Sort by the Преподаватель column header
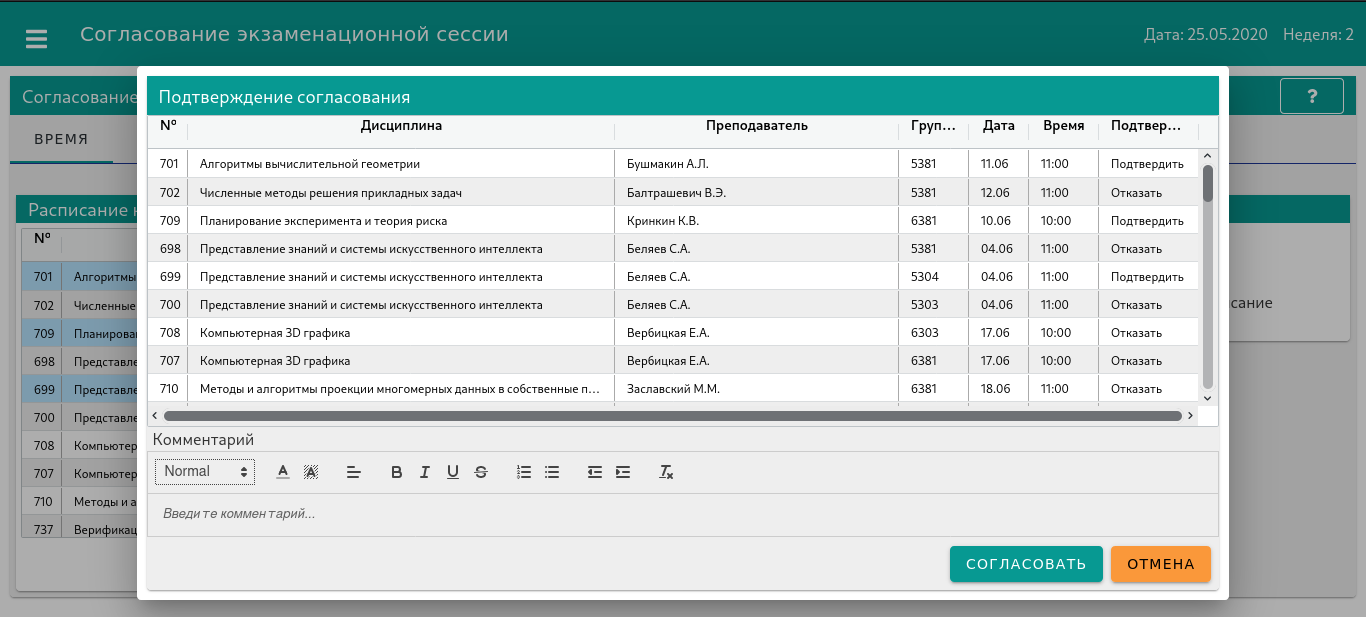 point(757,126)
